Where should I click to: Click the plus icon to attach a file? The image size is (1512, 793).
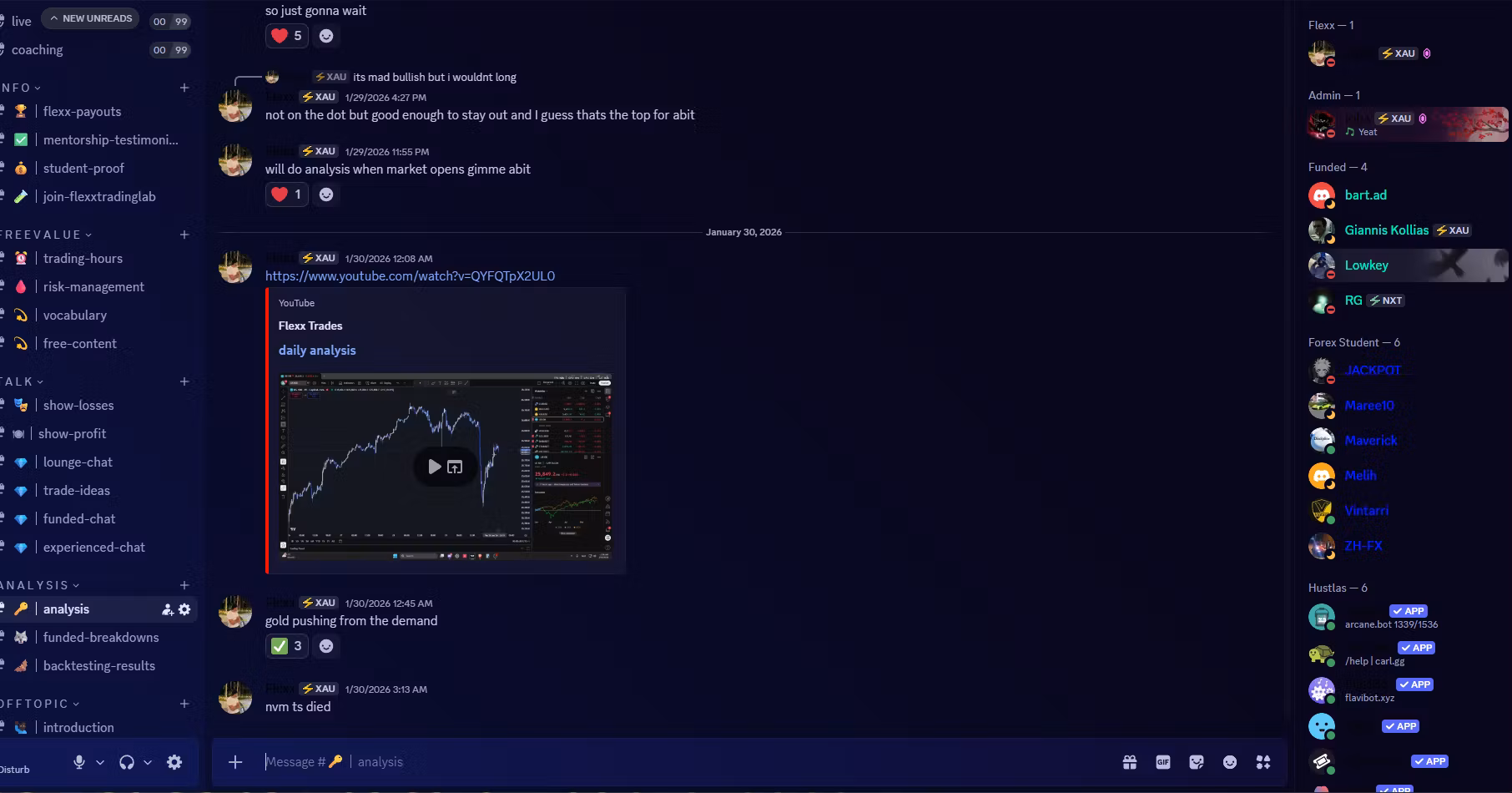(235, 762)
